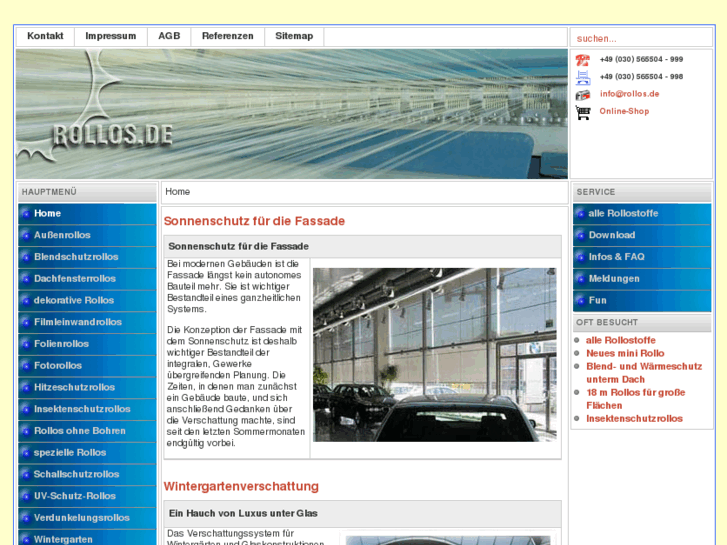Image resolution: width=727 pixels, height=545 pixels.
Task: Click the info@rollos.de email link
Action: [x=629, y=94]
